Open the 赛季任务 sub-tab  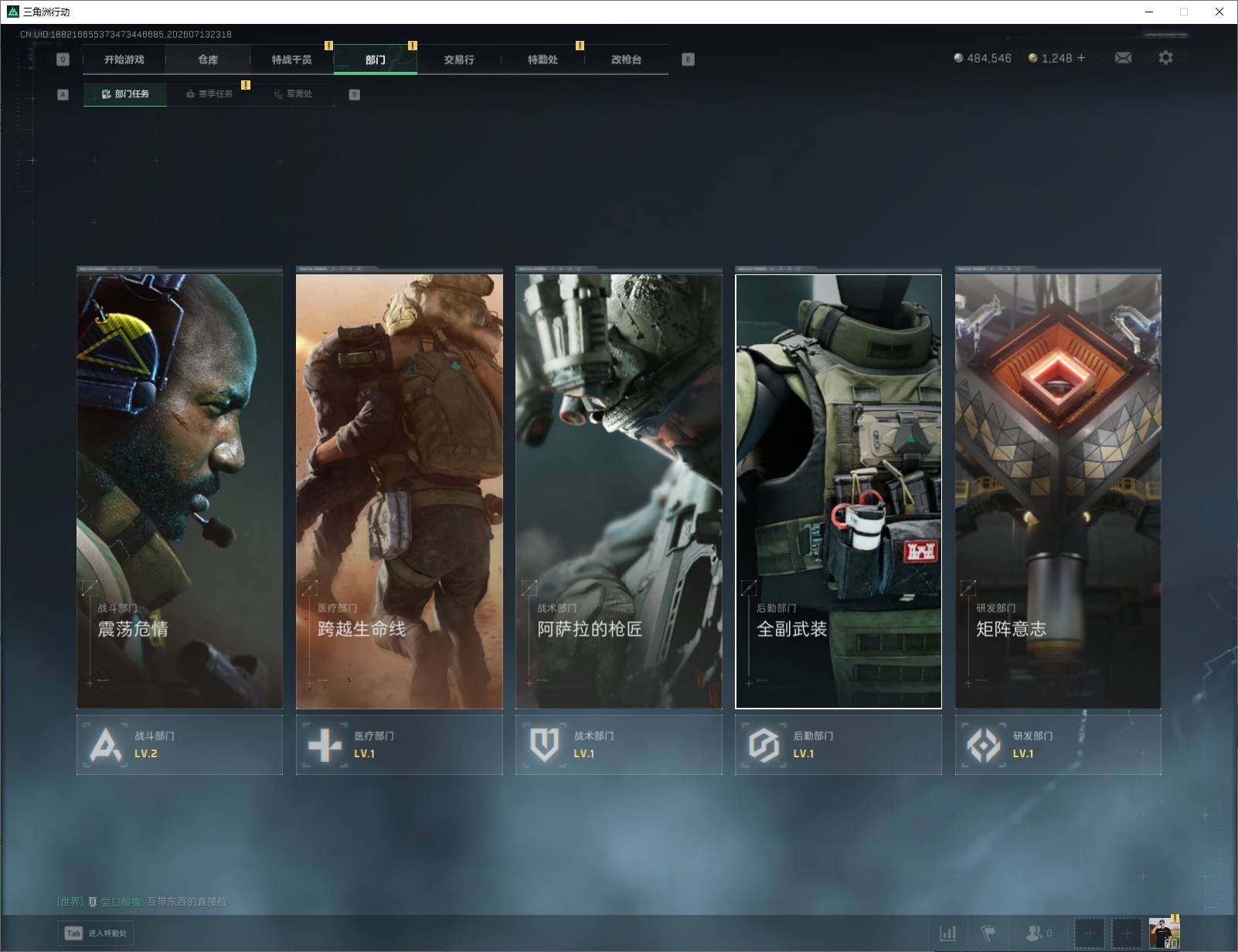click(x=209, y=94)
